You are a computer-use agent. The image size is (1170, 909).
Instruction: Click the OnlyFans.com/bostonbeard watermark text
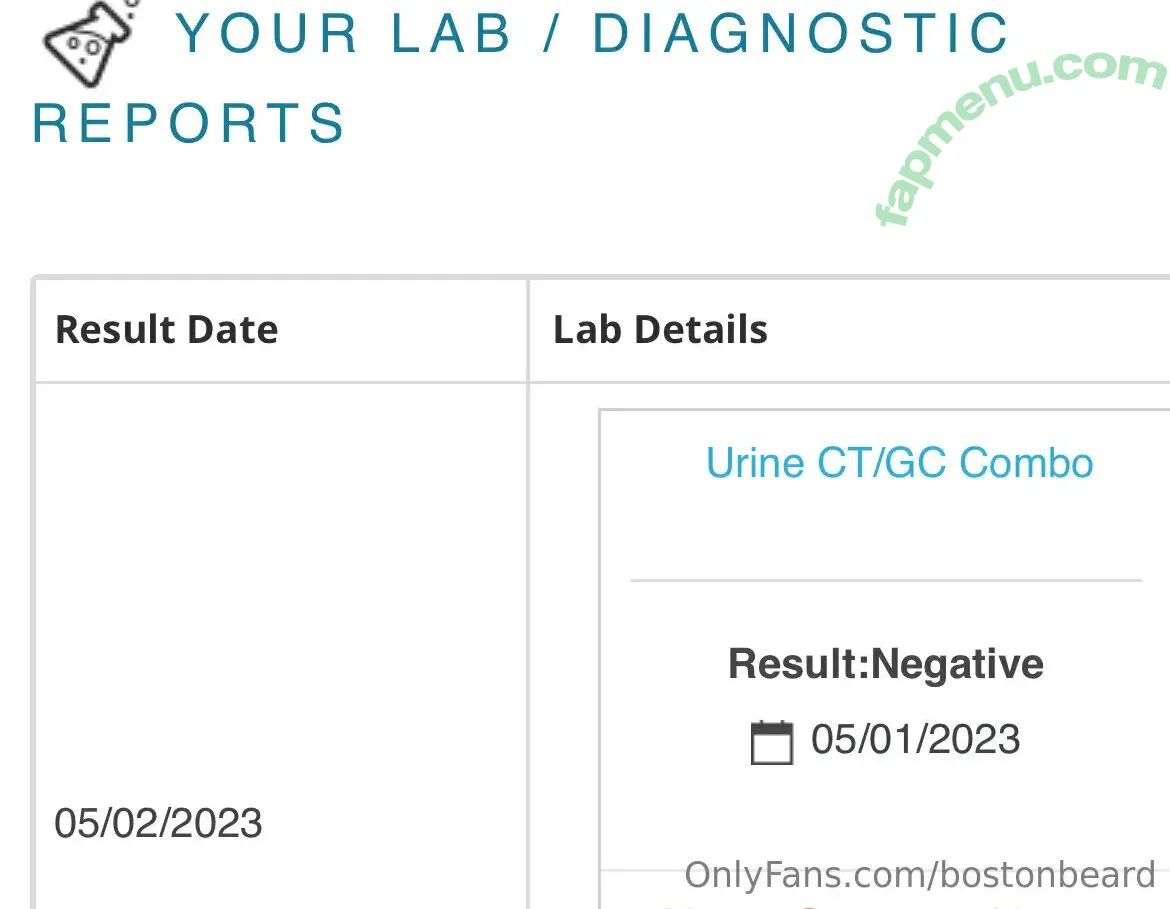[x=919, y=876]
